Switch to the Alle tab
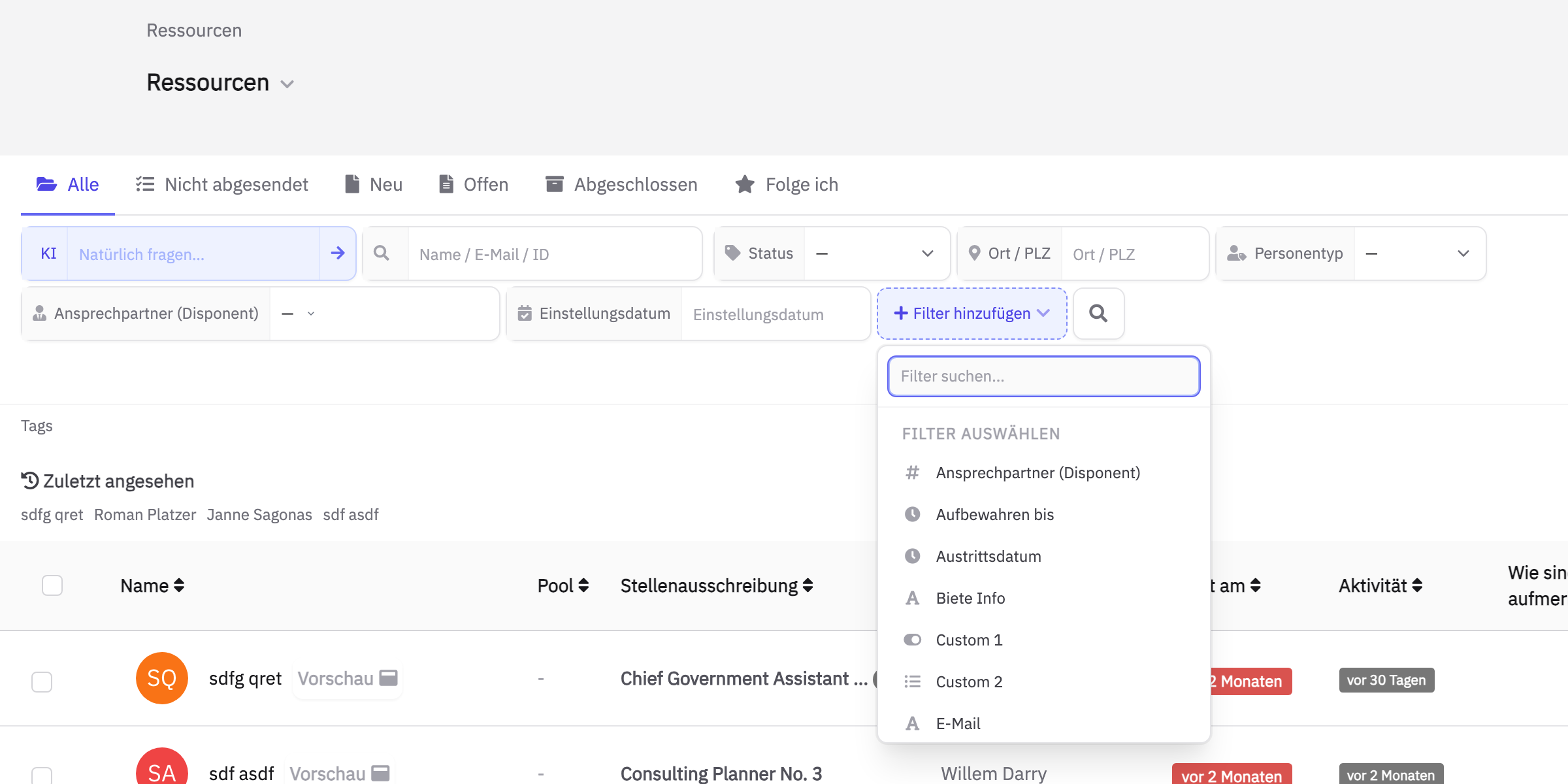The height and width of the screenshot is (784, 1568). click(x=68, y=184)
